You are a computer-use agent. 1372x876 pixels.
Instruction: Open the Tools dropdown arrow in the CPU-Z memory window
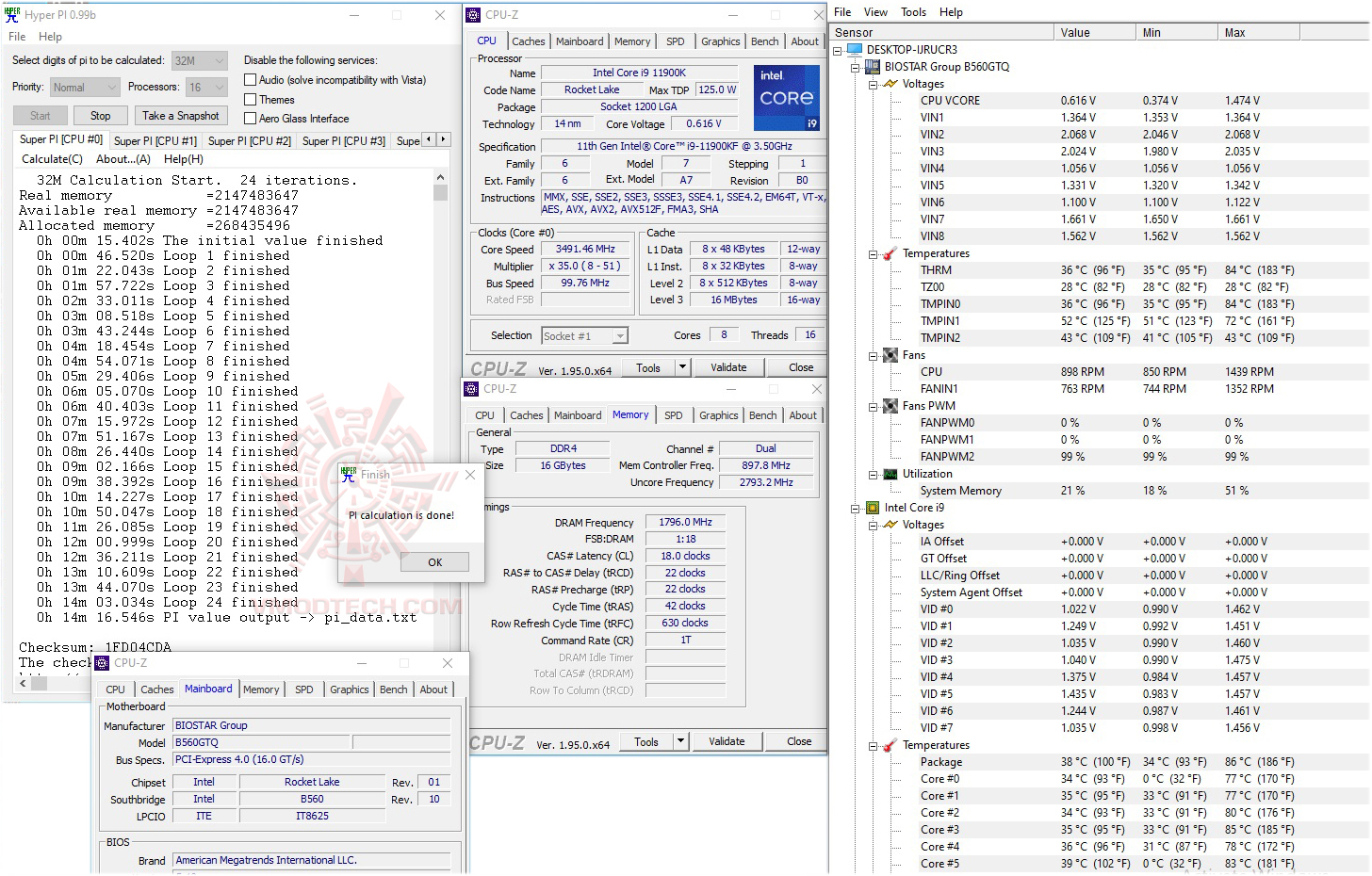click(680, 741)
